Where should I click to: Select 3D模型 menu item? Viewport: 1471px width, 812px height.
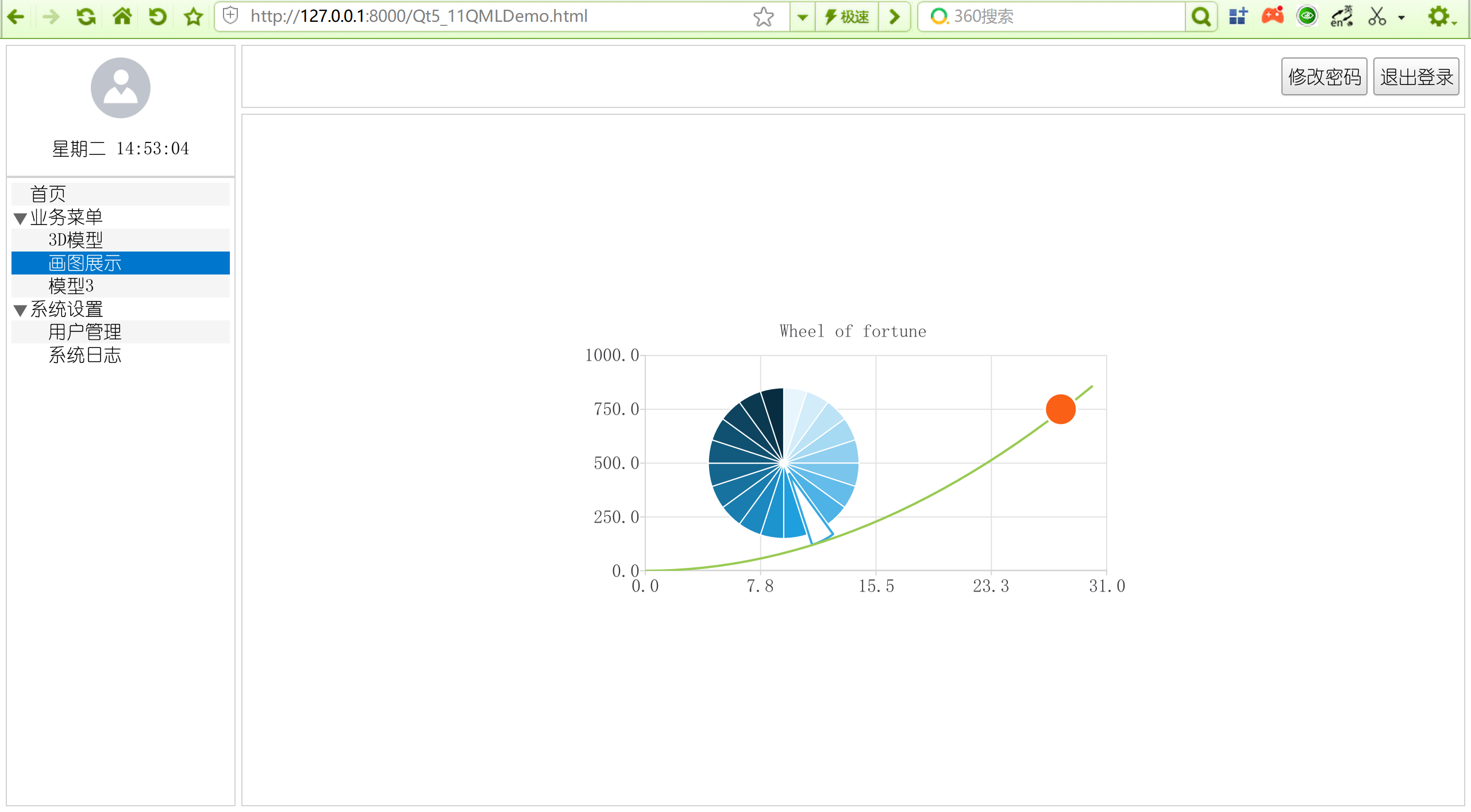click(x=76, y=240)
